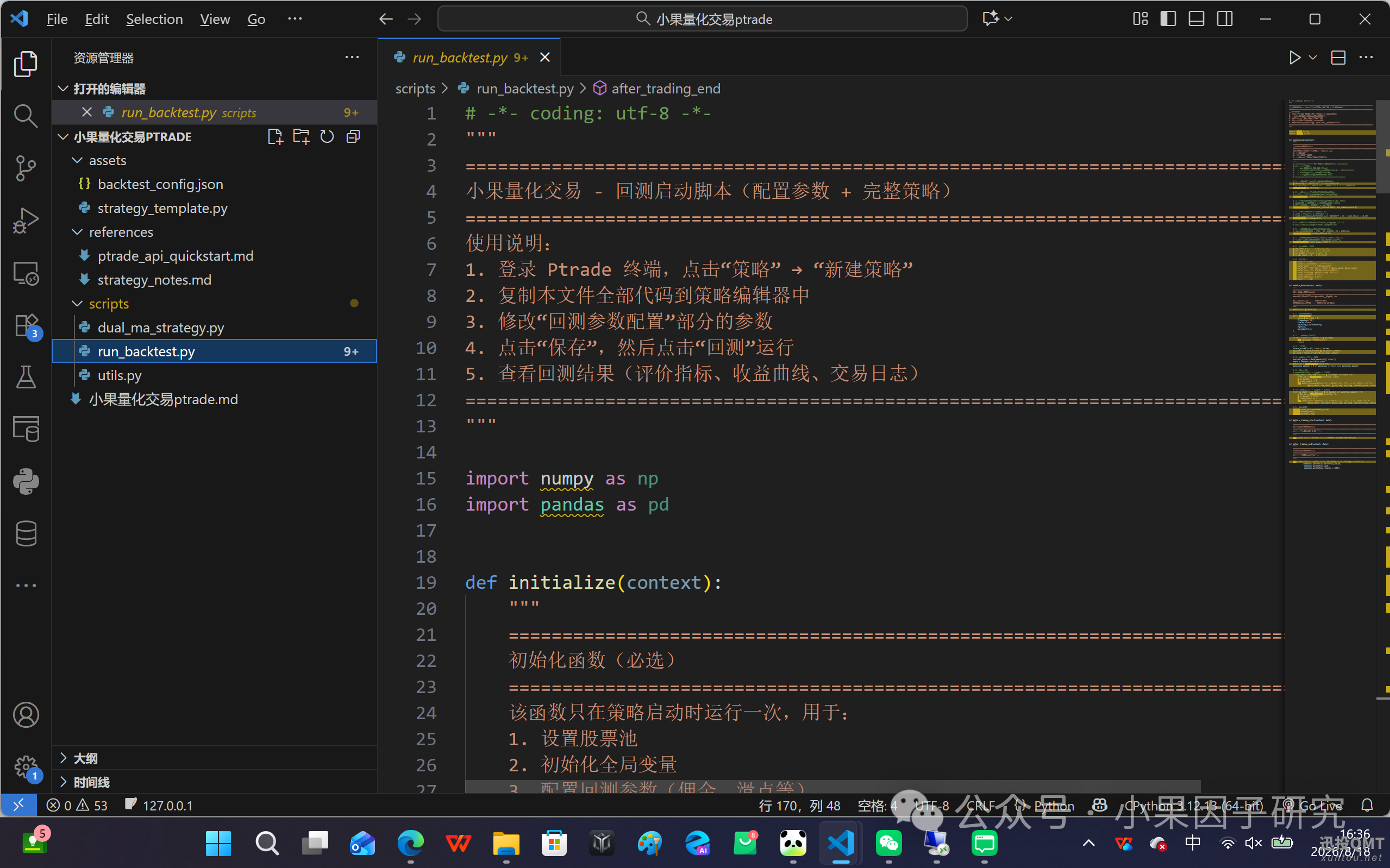Split the editor right

click(1338, 58)
